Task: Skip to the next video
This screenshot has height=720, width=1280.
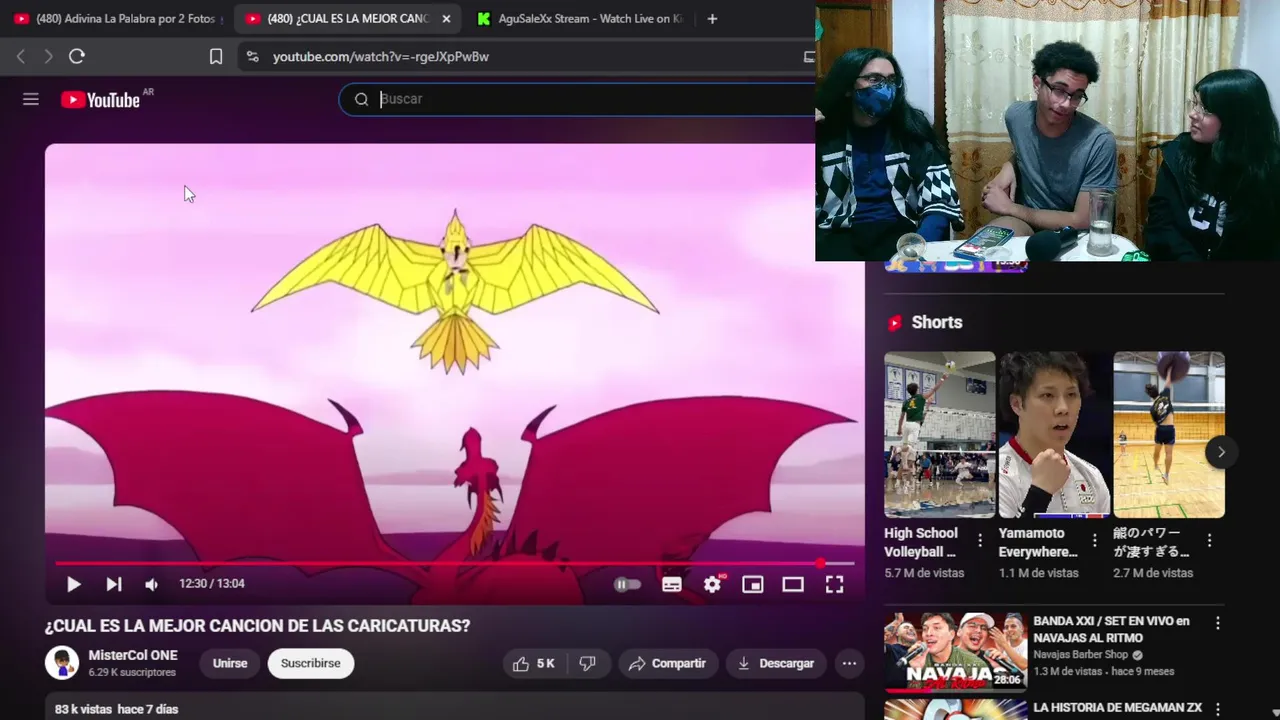Action: pos(114,584)
